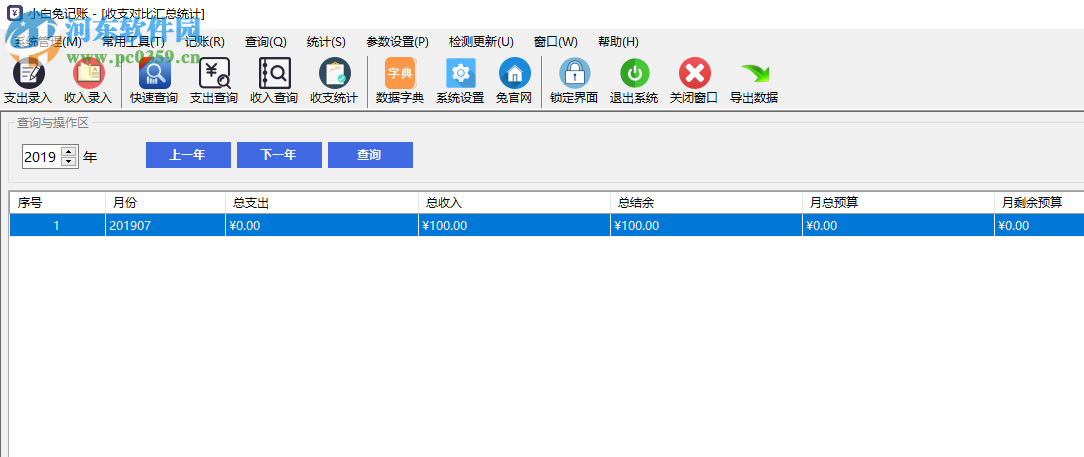Open 收支统计 statistics
This screenshot has height=457, width=1084.
pyautogui.click(x=334, y=81)
